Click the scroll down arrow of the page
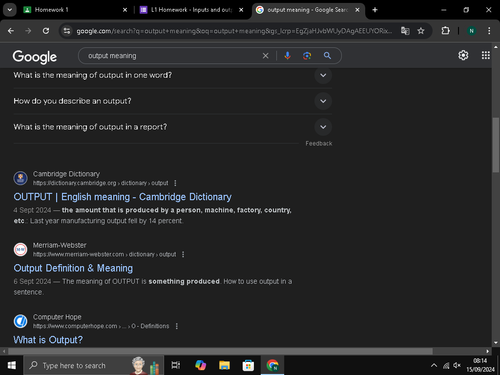Image resolution: width=500 pixels, height=375 pixels. 496,343
